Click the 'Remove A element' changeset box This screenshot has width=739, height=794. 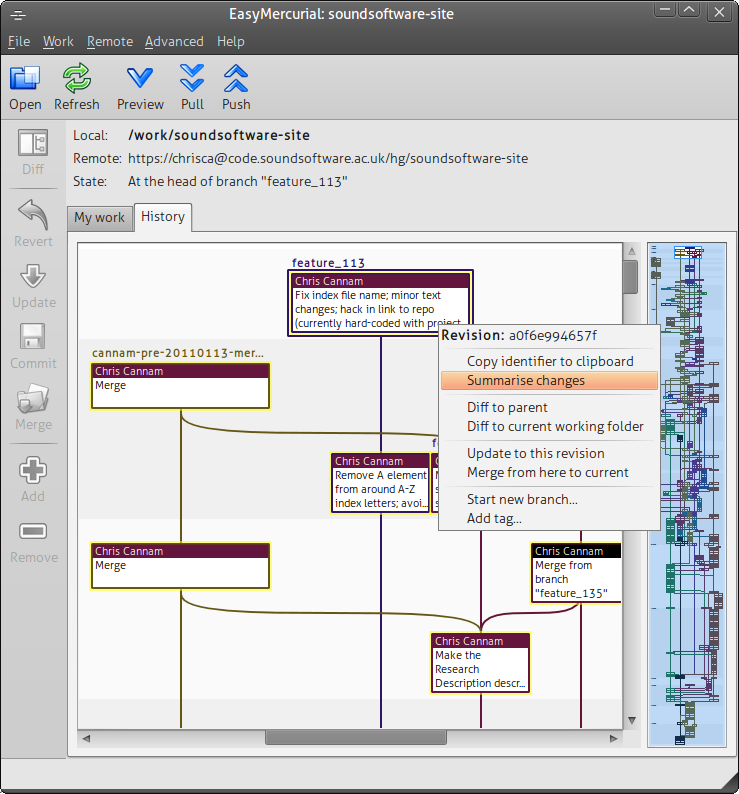pos(380,483)
